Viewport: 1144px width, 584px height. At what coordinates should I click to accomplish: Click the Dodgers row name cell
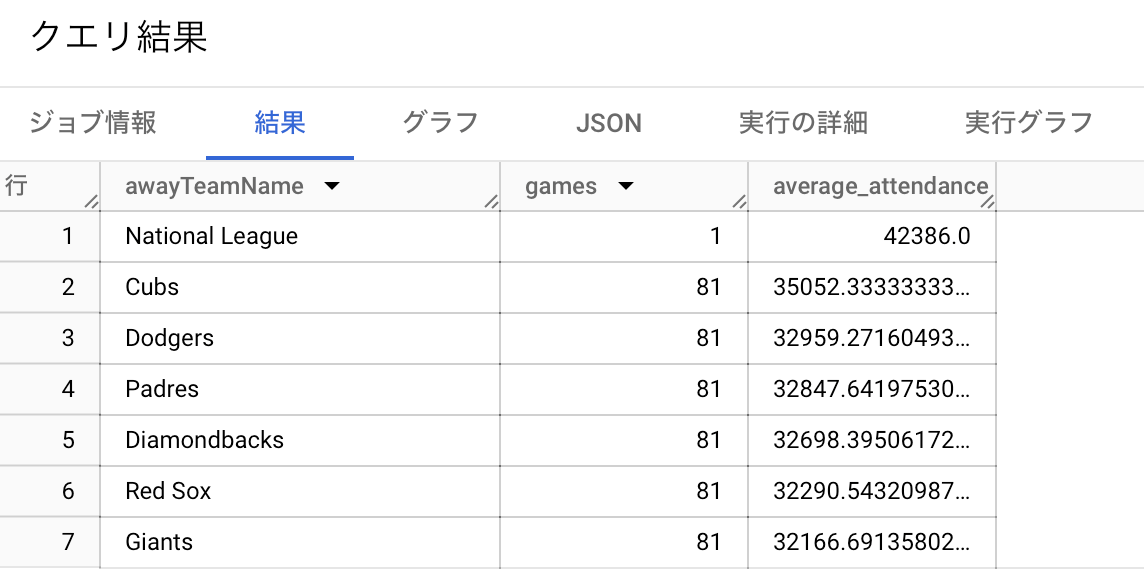point(300,339)
